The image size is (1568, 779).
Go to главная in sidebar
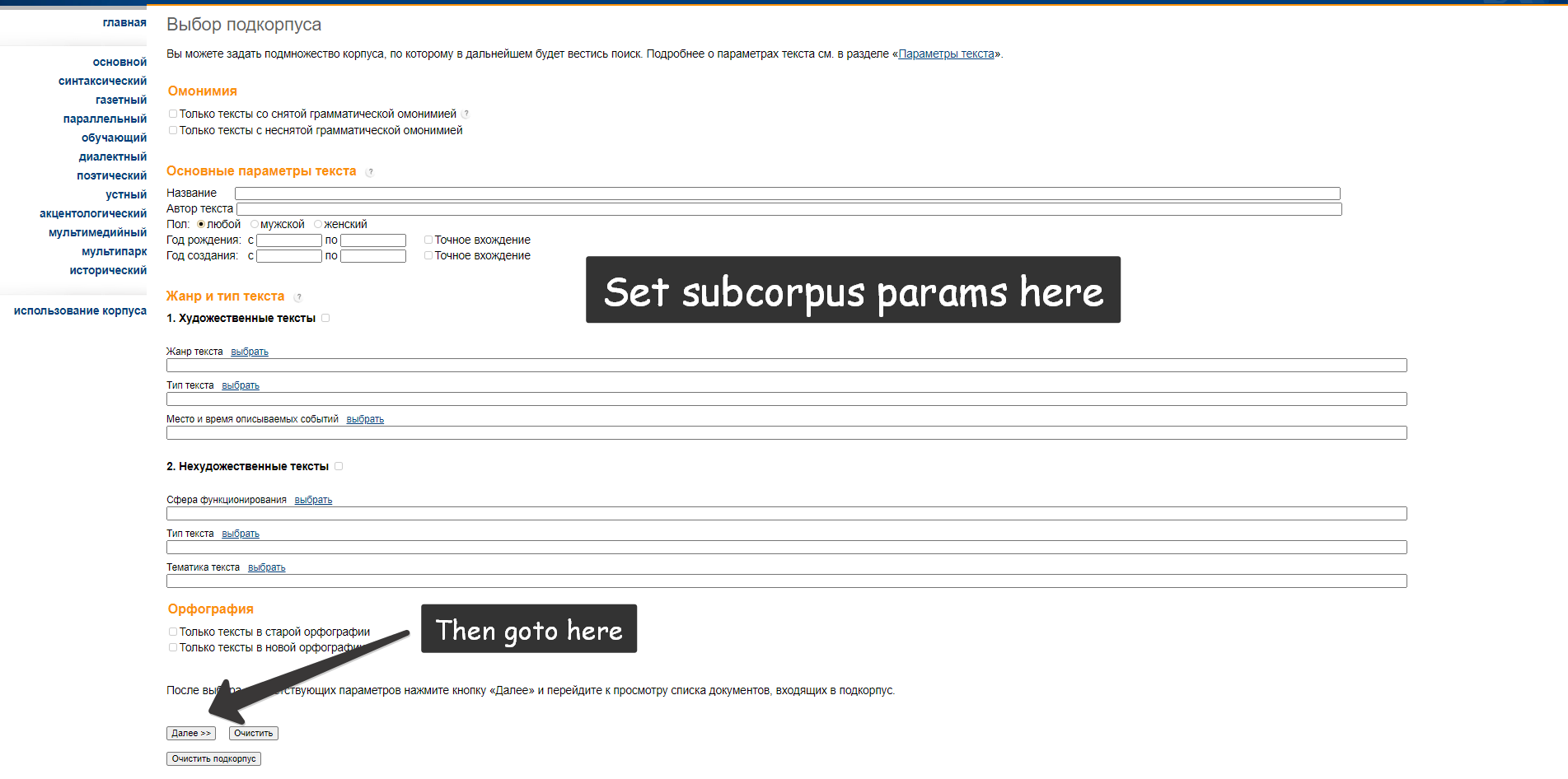(124, 22)
